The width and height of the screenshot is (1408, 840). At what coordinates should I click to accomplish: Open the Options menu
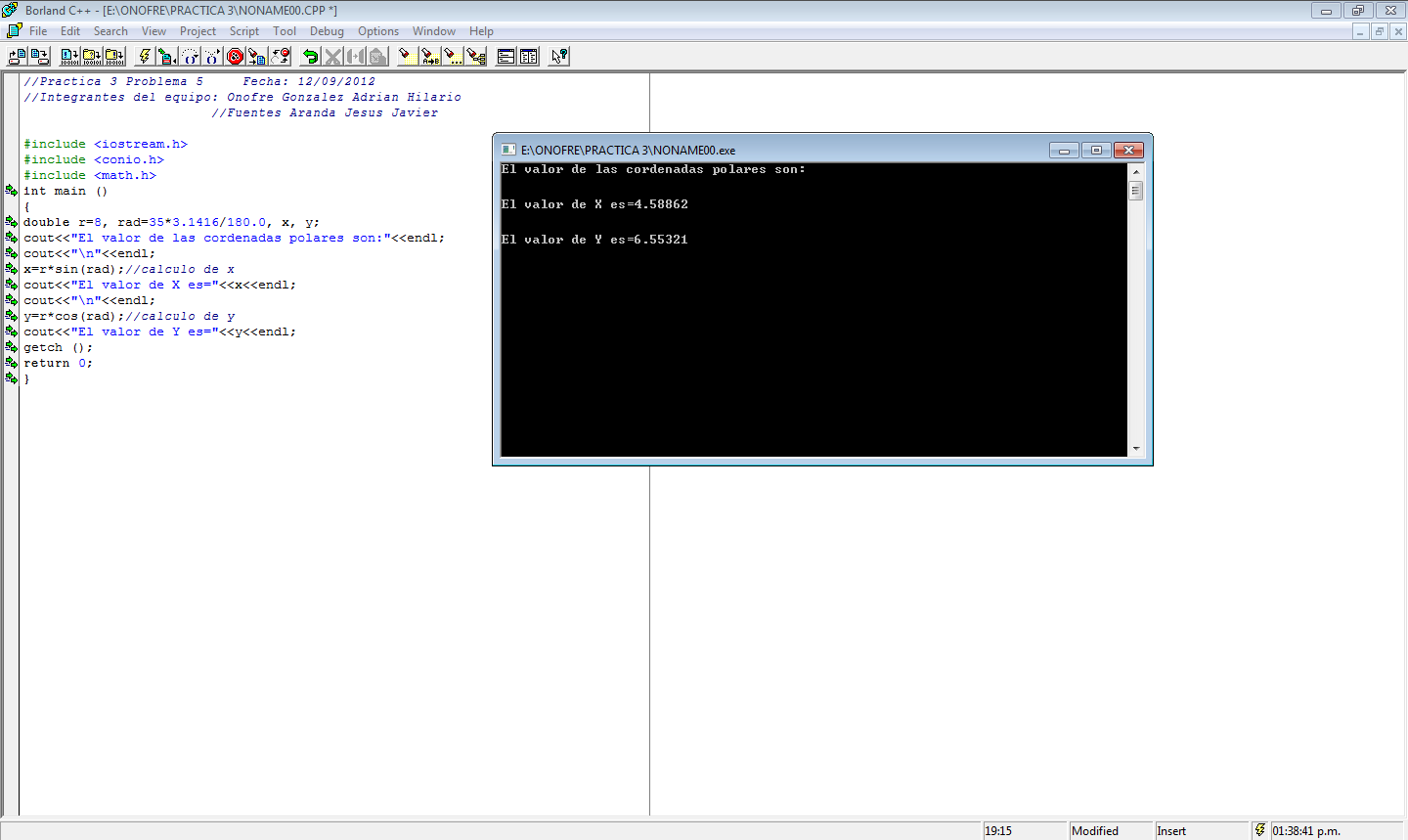(x=378, y=30)
